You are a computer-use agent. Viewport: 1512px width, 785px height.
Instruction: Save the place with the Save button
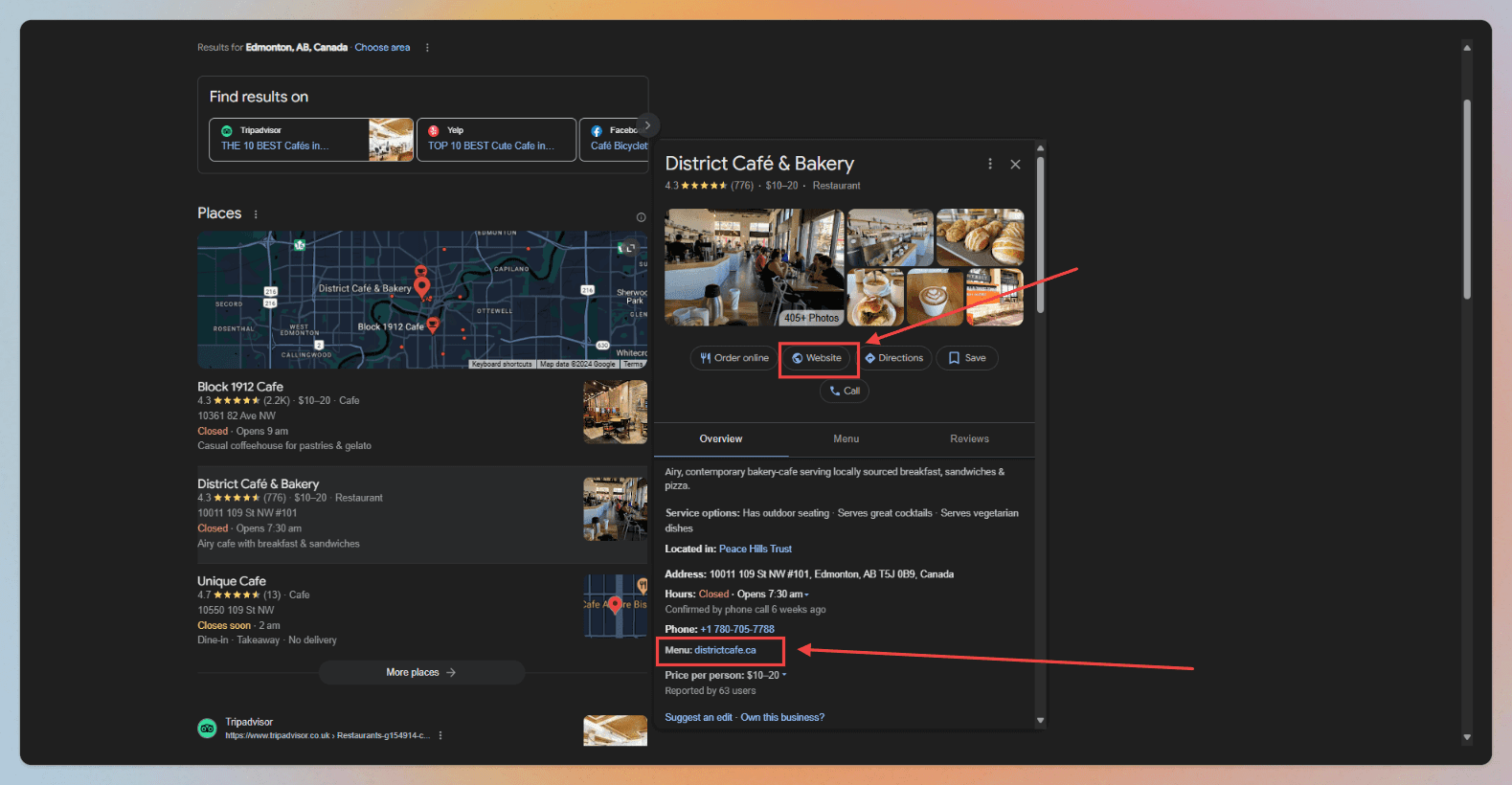(x=967, y=358)
